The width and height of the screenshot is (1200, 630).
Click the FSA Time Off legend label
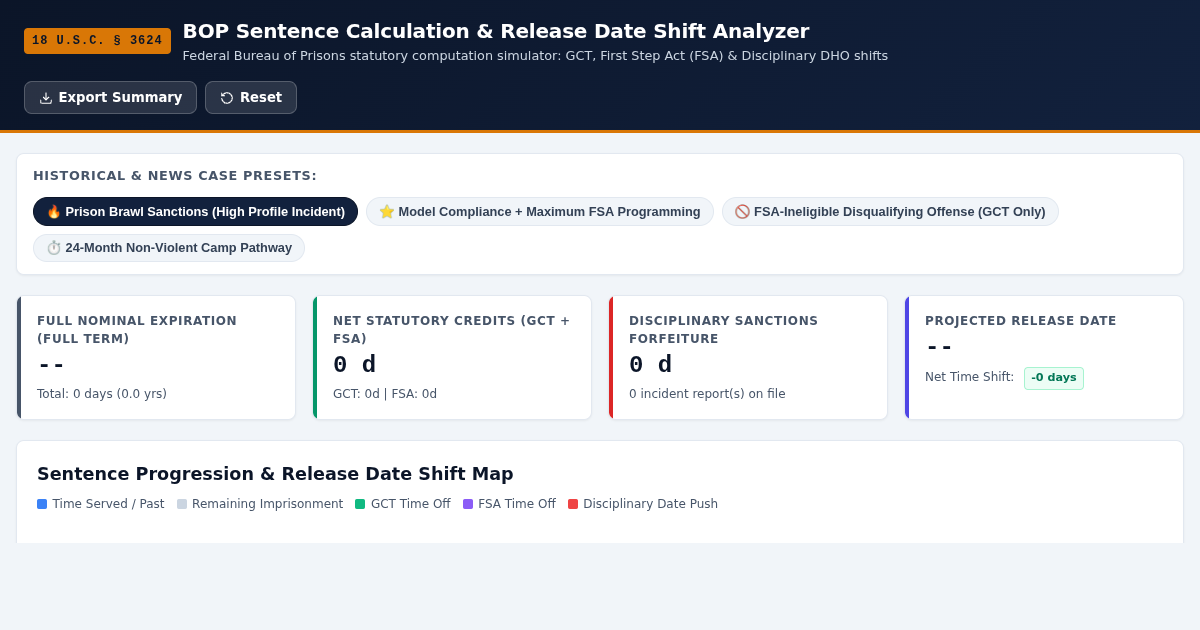(517, 504)
